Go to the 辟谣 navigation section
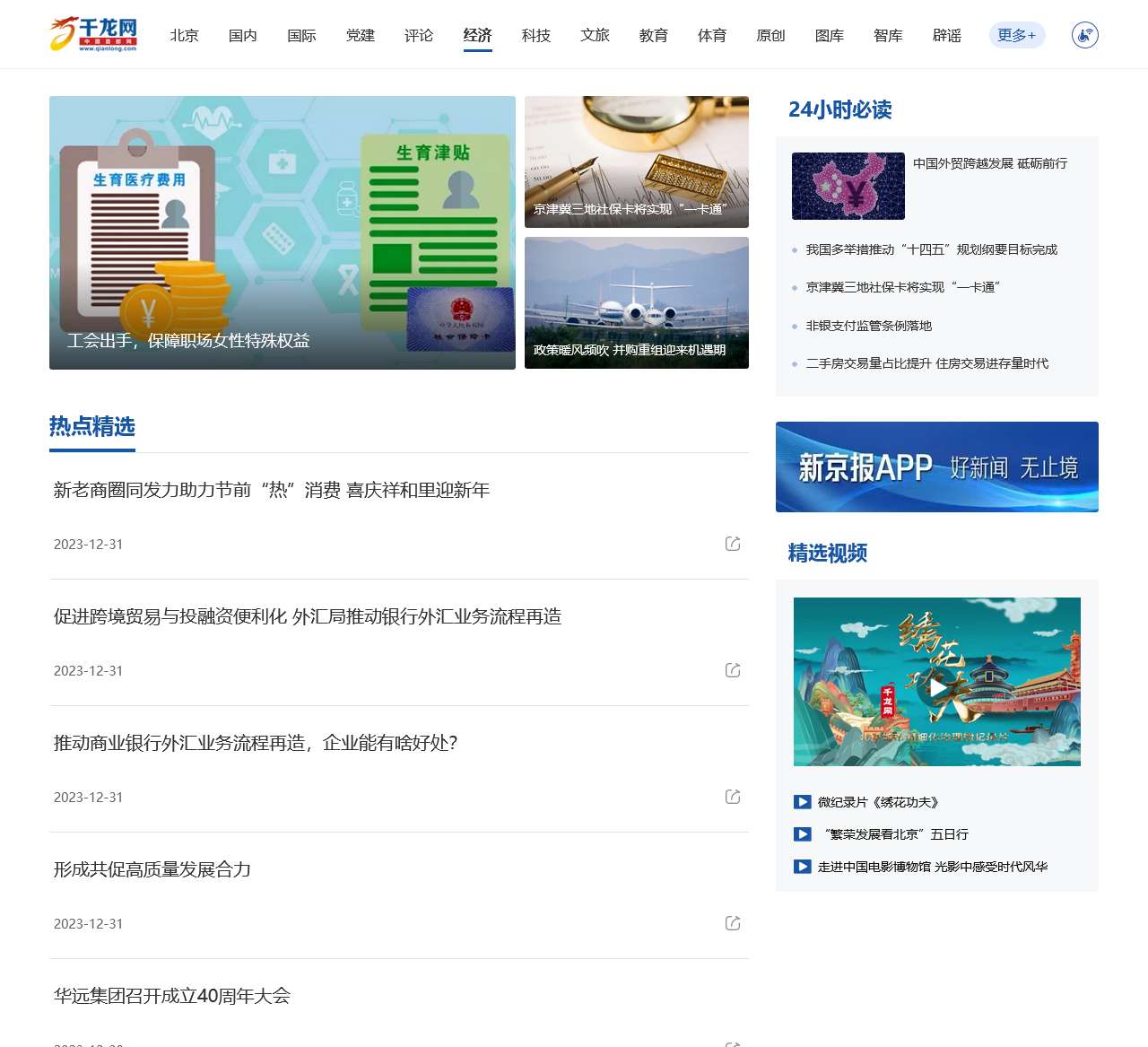This screenshot has width=1148, height=1047. click(x=946, y=36)
